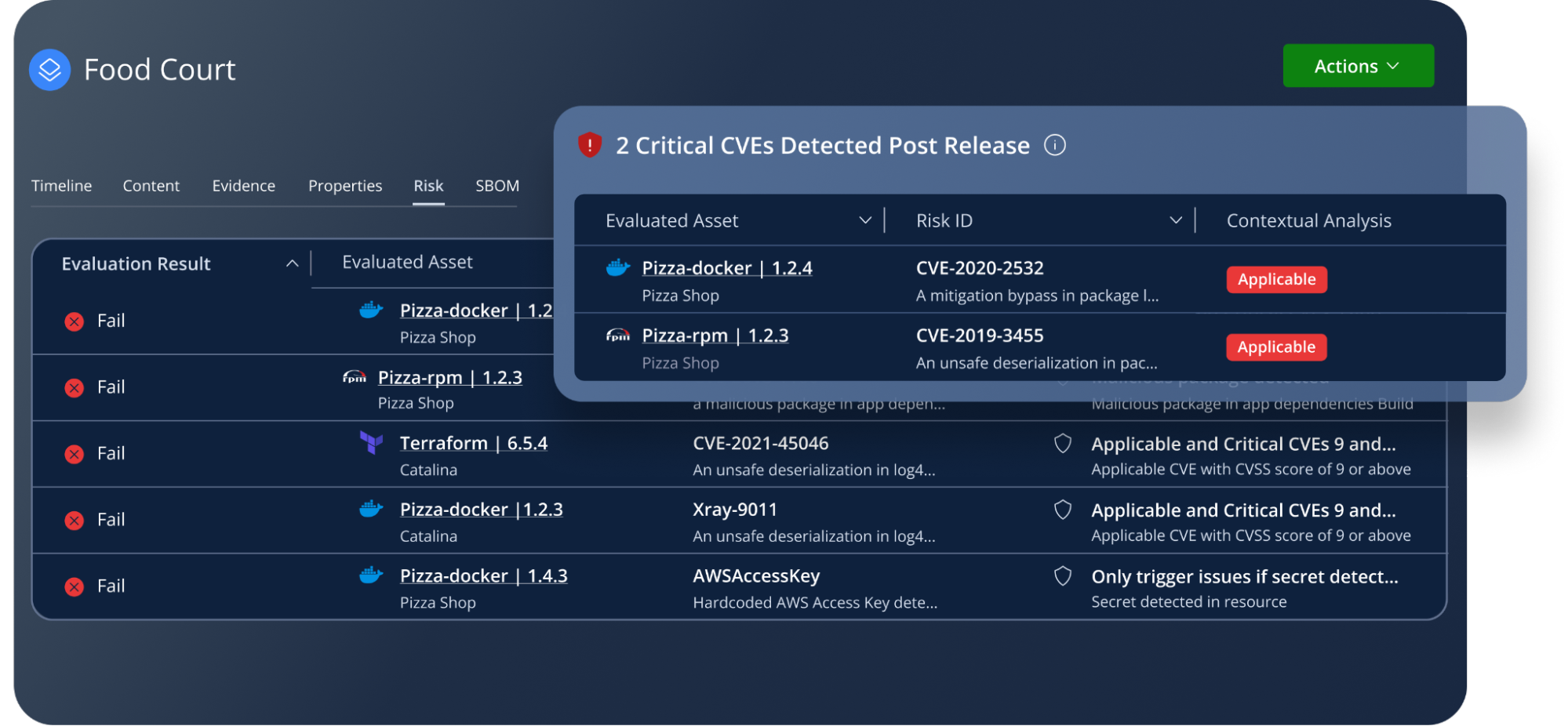Click the Applicable badge for CVE-2020-2532
The height and width of the screenshot is (726, 1568).
tap(1276, 279)
